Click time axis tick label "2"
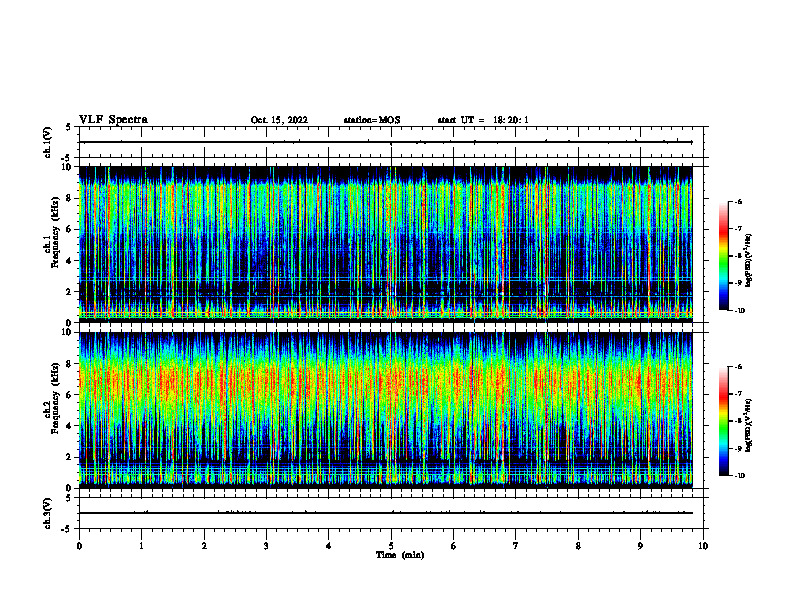 click(x=204, y=546)
